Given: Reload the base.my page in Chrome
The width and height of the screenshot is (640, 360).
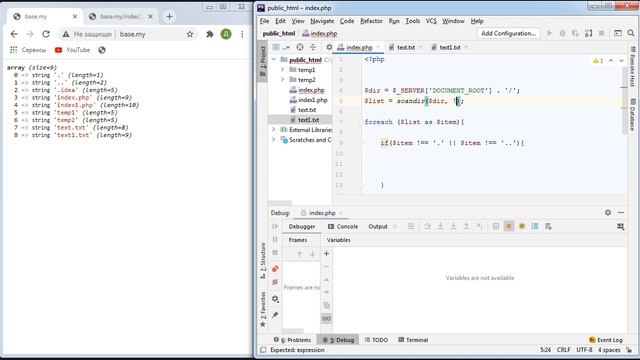Looking at the screenshot, I should (46, 34).
